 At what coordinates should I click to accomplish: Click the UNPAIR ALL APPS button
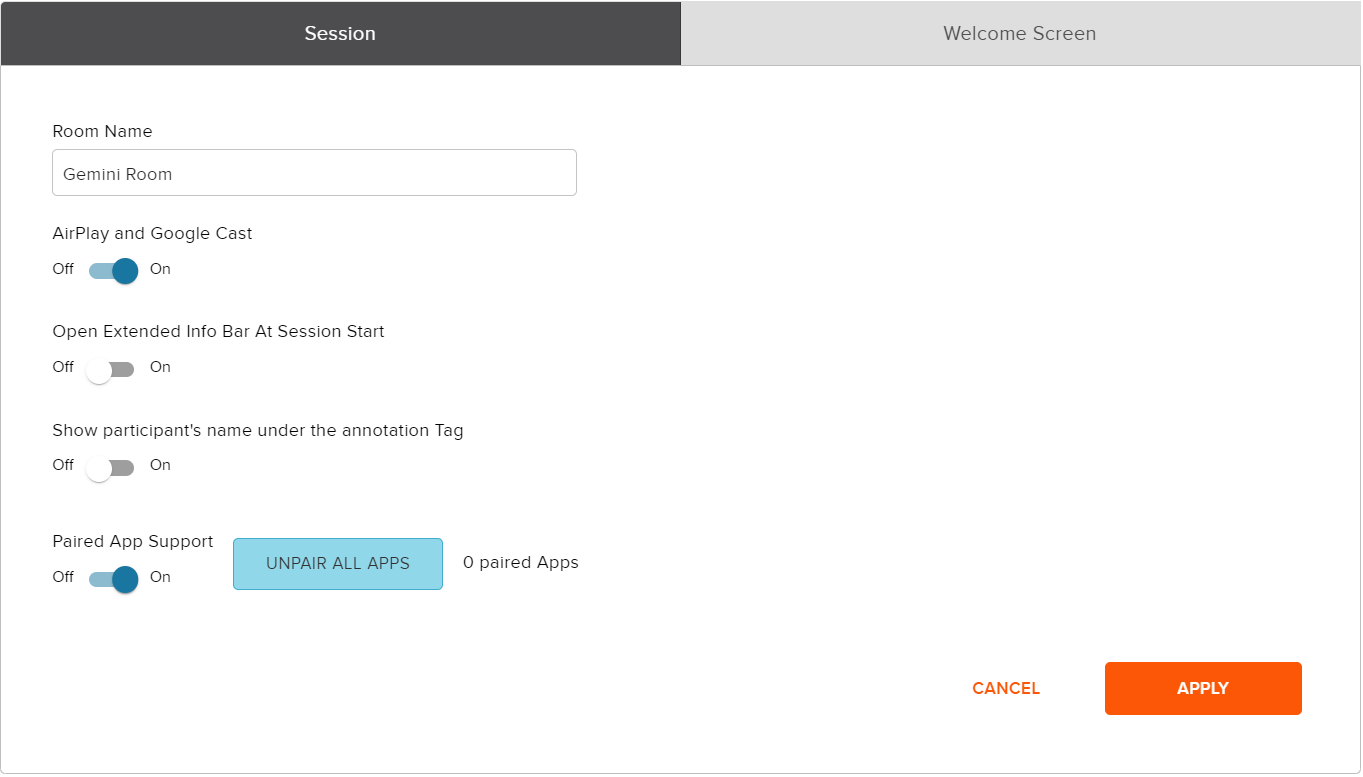[x=337, y=563]
